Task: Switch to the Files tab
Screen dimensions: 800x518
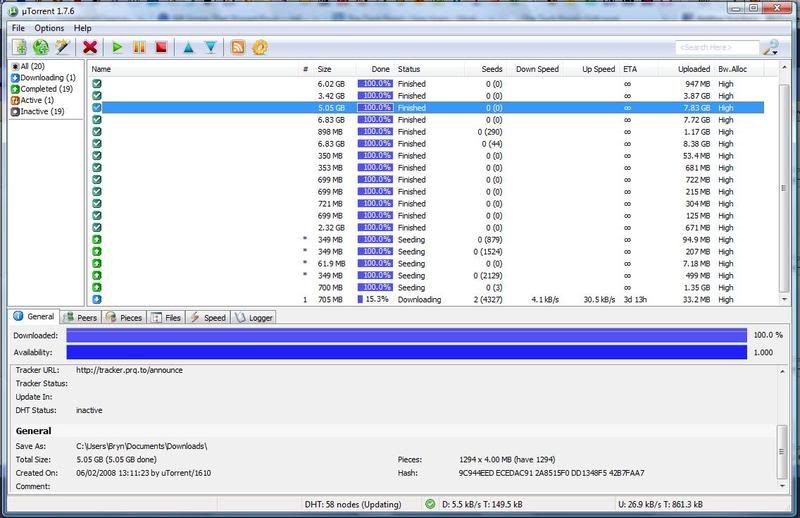Action: pos(166,318)
